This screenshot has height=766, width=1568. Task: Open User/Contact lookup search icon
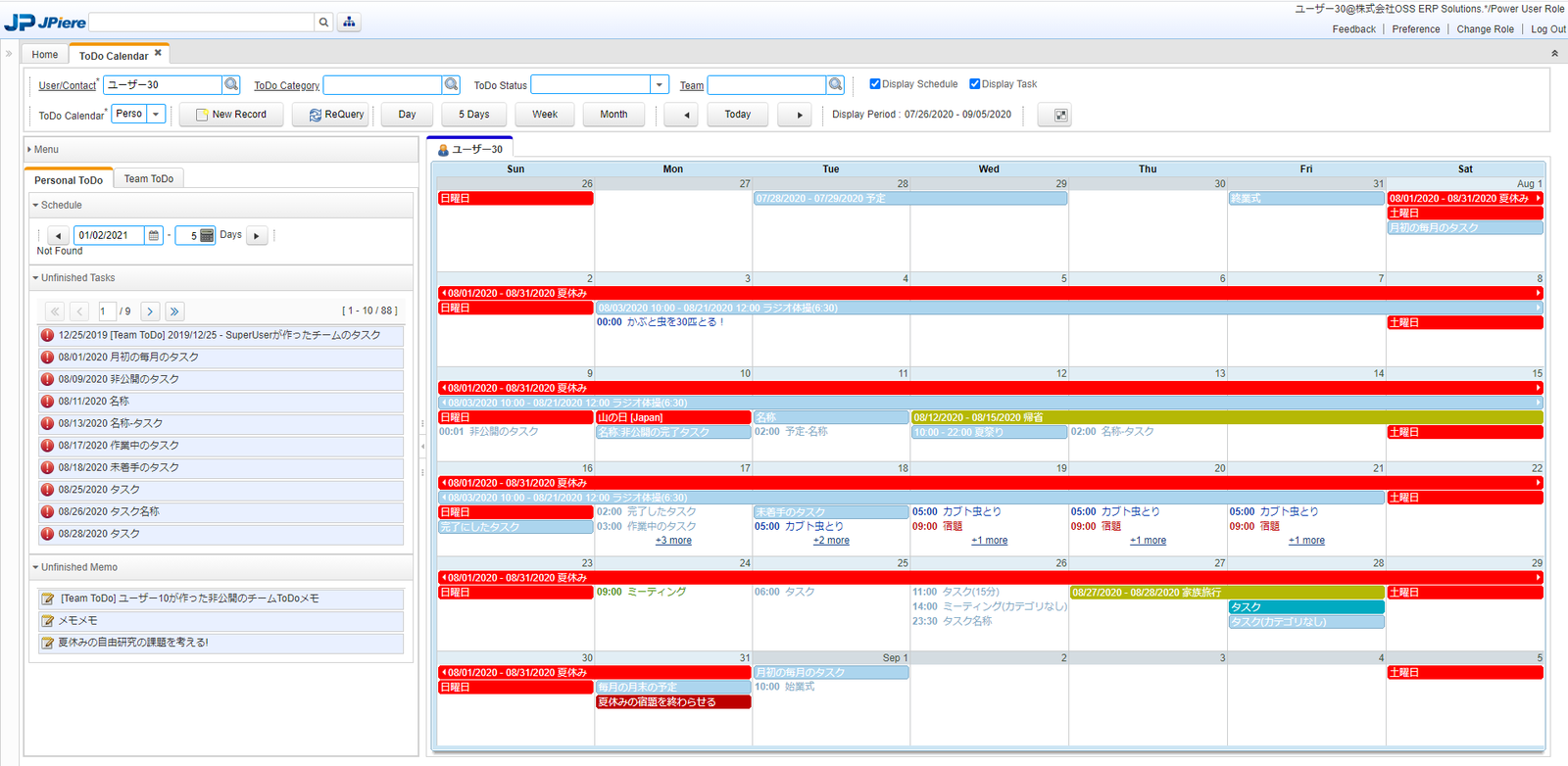[x=231, y=85]
